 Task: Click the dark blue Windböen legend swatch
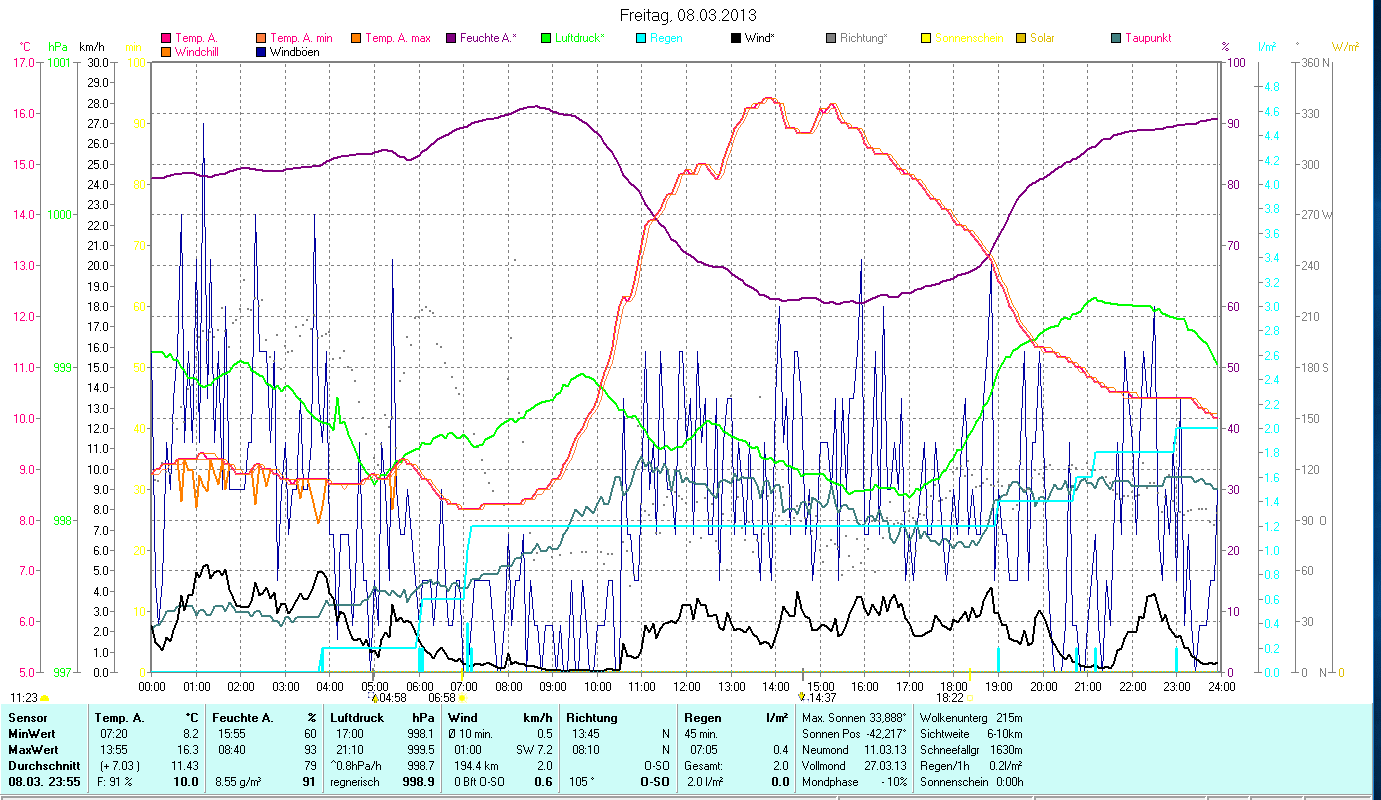tap(262, 51)
